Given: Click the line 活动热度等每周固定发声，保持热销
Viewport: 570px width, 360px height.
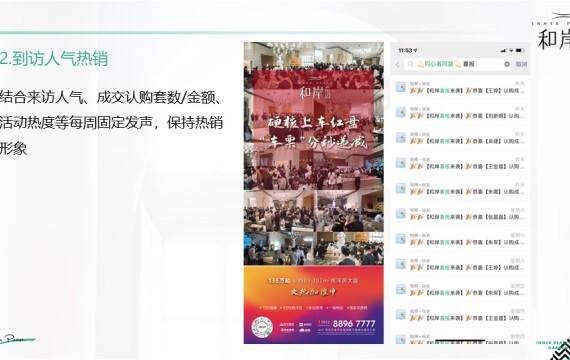Looking at the screenshot, I should point(111,123).
